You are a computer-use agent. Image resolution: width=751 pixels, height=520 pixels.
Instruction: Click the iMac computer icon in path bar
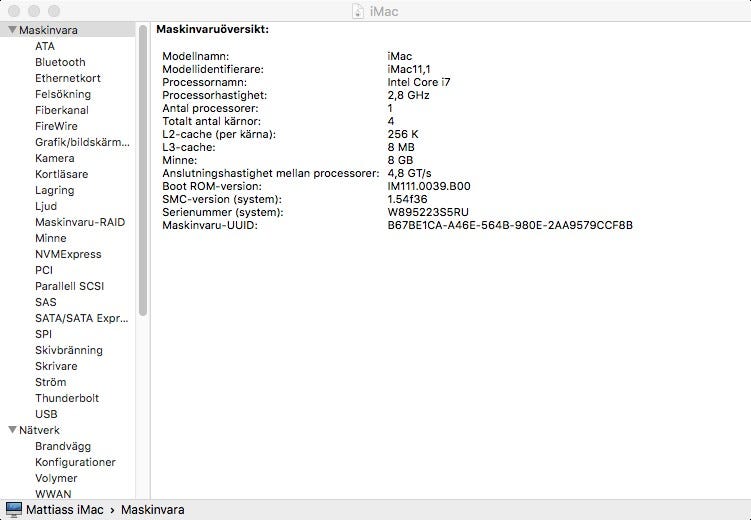click(14, 510)
